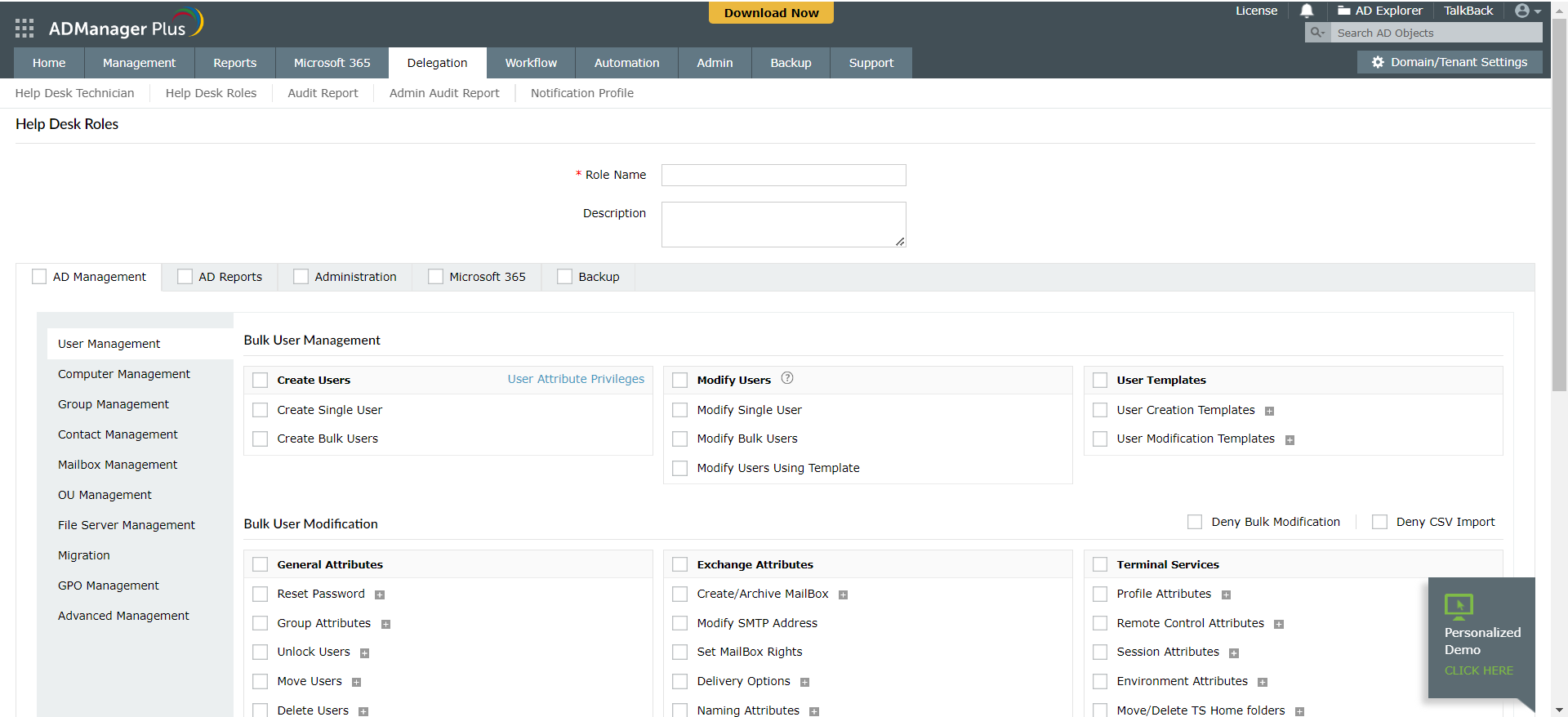Click into the Role Name field
The width and height of the screenshot is (1568, 717).
[783, 176]
